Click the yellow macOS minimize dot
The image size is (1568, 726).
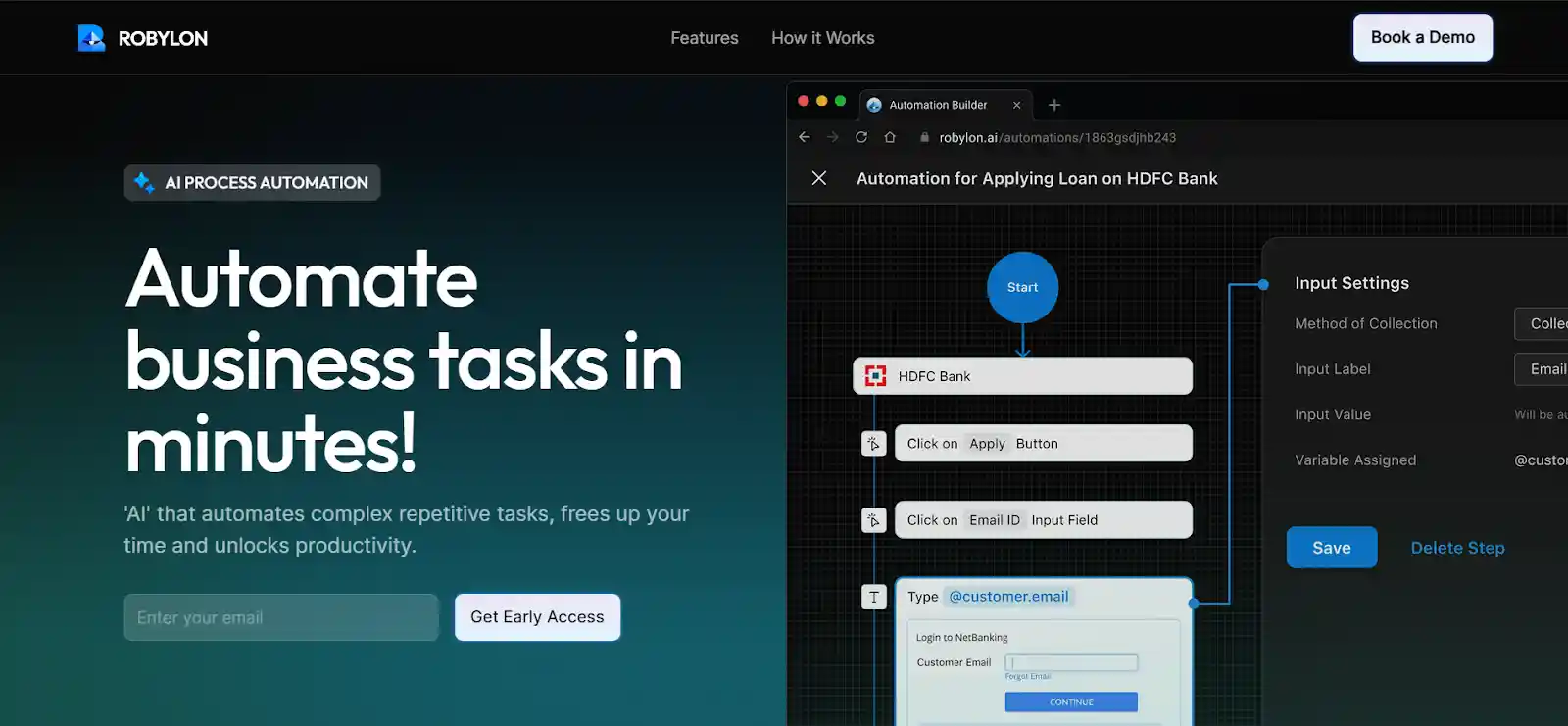pyautogui.click(x=822, y=101)
